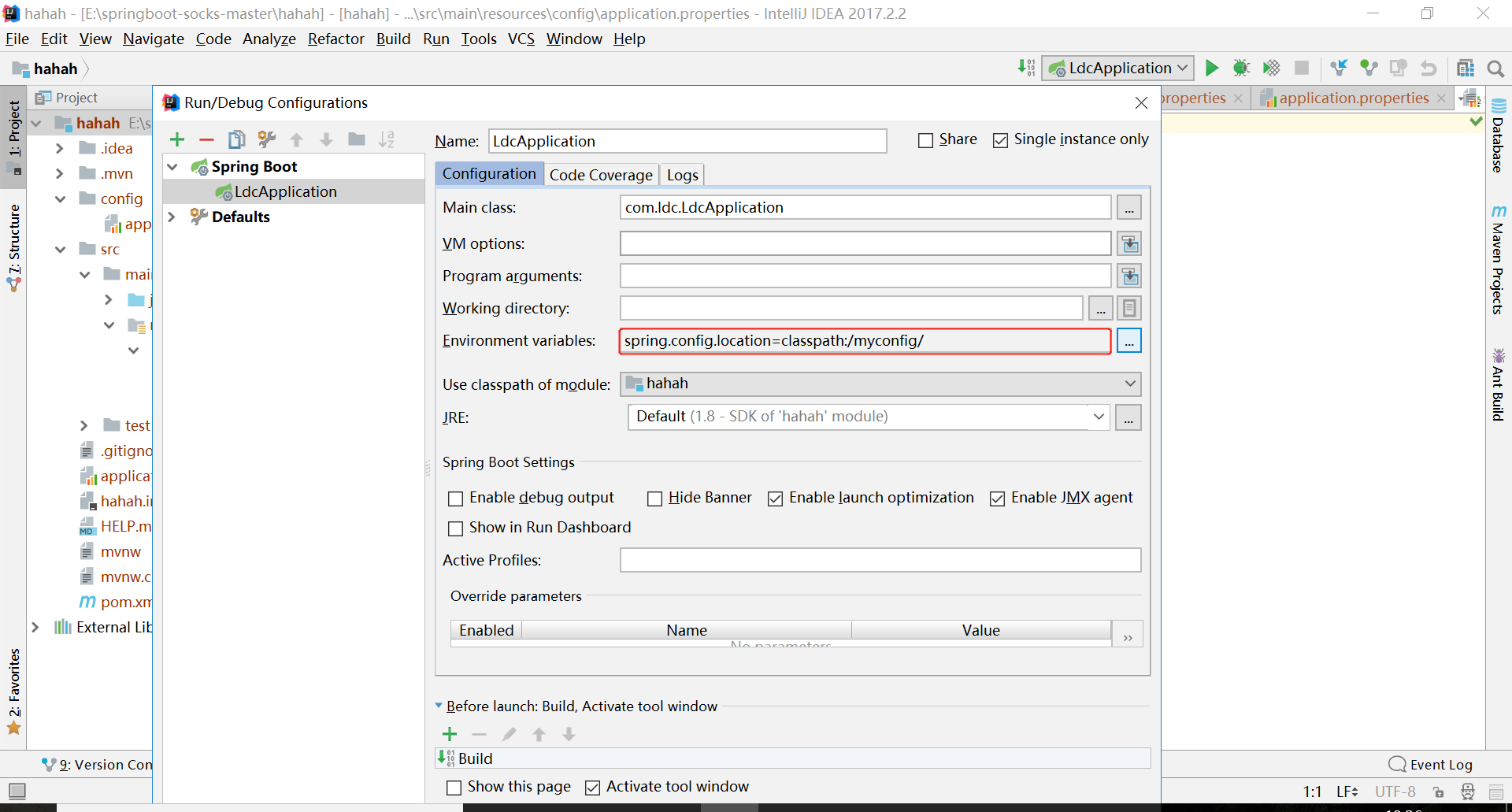Open the Navigate menu

[154, 39]
